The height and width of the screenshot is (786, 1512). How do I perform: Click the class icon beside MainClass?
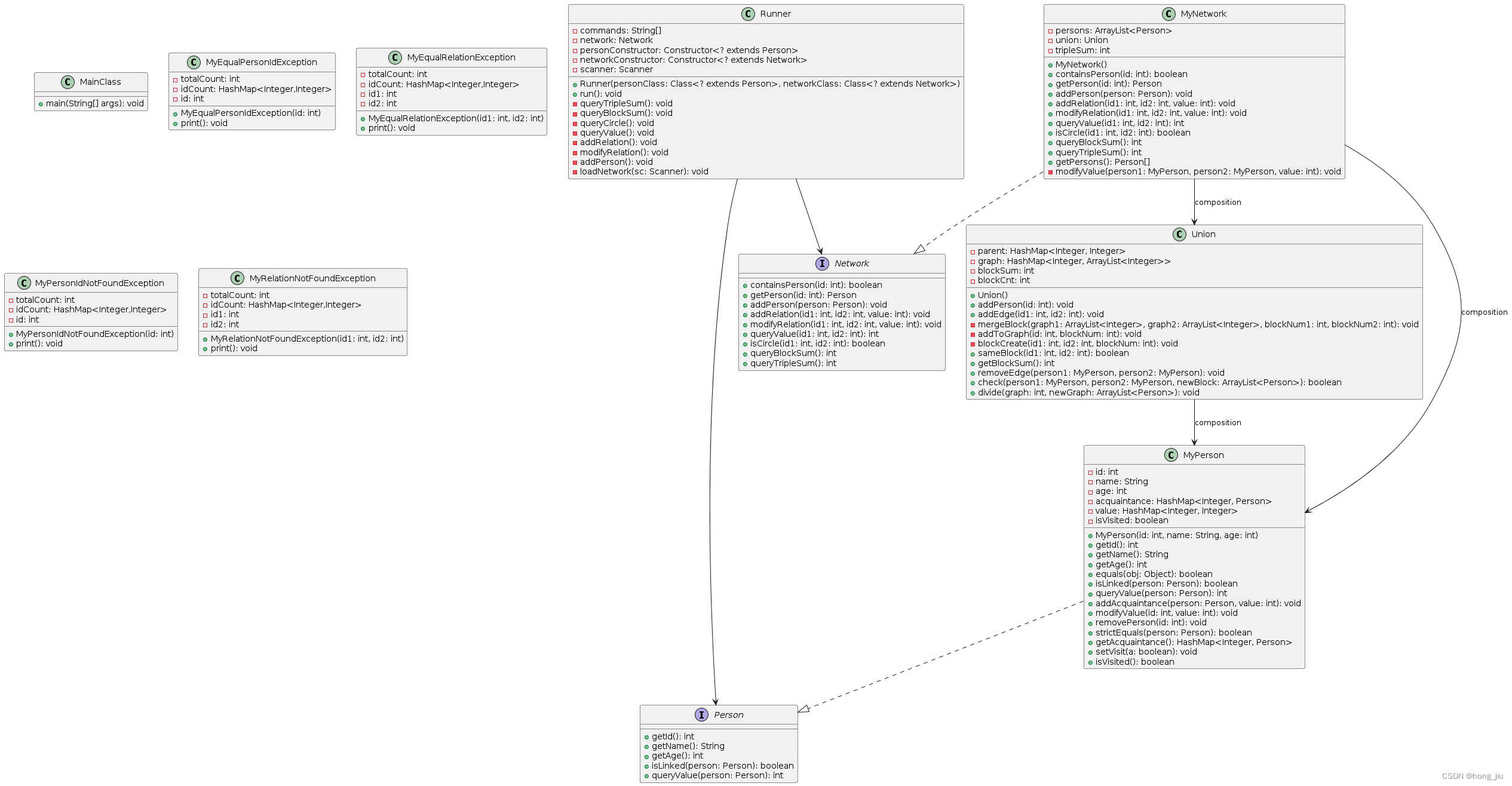[68, 82]
